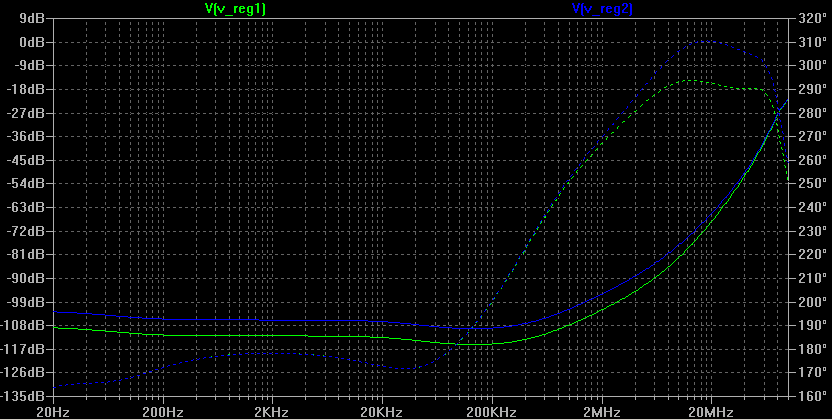832x420 pixels.
Task: Click the 200Hz frequency axis label
Action: click(x=163, y=412)
